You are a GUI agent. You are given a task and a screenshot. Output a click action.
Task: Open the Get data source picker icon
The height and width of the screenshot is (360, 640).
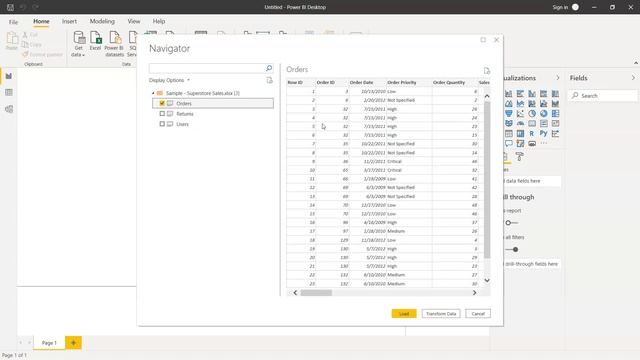[x=79, y=38]
